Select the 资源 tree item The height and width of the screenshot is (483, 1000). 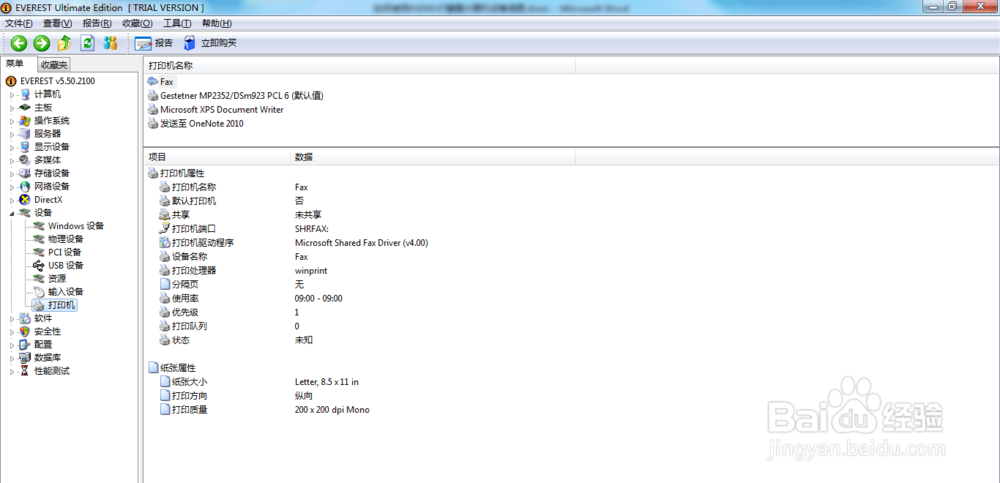[x=57, y=279]
